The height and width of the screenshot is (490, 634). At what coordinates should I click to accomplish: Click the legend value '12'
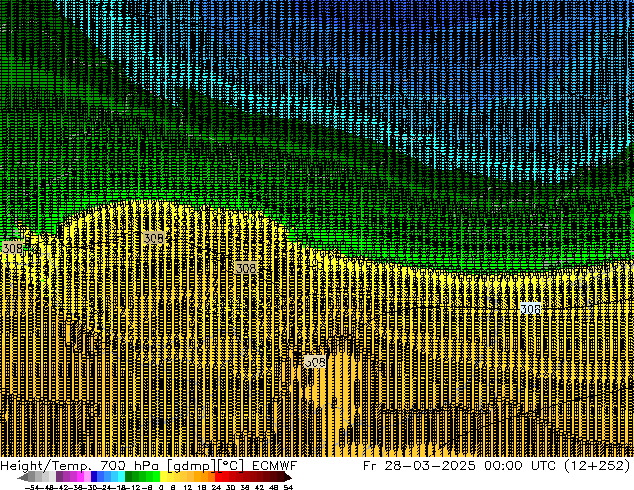[x=188, y=487]
